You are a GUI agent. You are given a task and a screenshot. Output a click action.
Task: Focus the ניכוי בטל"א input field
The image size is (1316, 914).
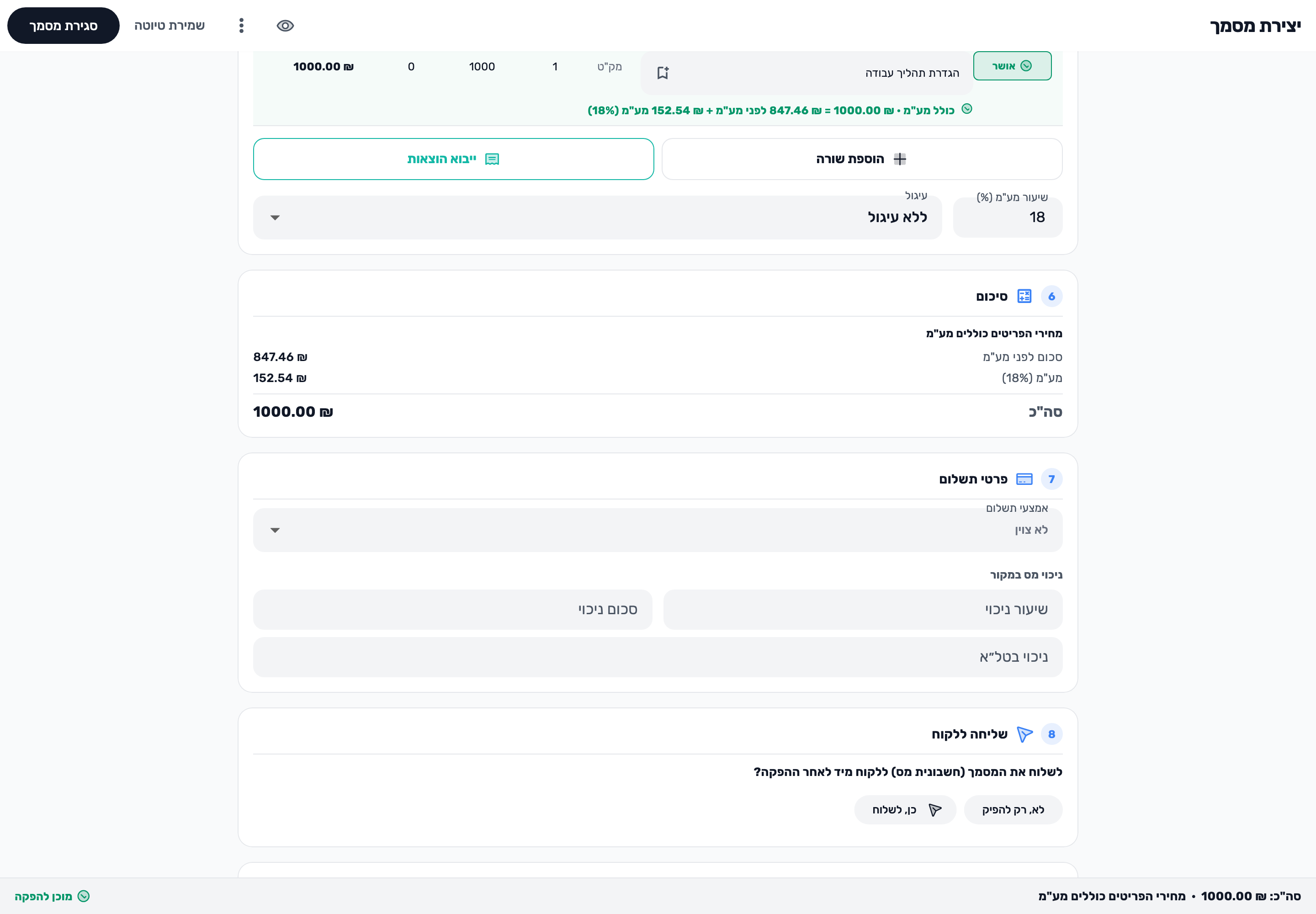(x=658, y=658)
